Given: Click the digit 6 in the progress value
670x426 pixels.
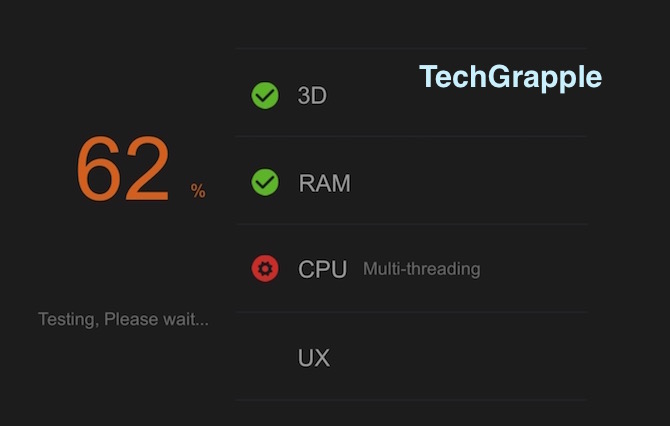Looking at the screenshot, I should coord(99,169).
